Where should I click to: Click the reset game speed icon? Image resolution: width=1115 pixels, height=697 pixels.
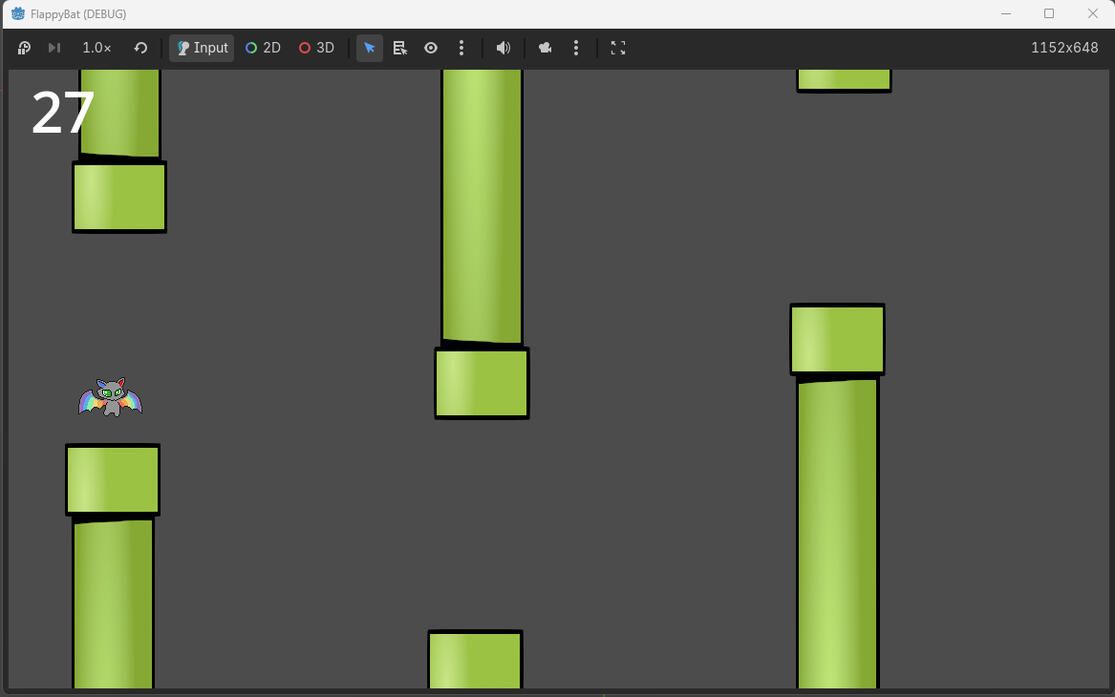pyautogui.click(x=141, y=48)
